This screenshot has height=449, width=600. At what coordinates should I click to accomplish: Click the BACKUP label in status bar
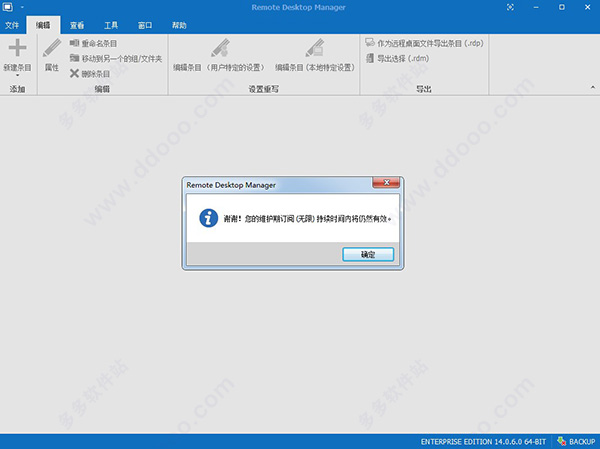[582, 442]
